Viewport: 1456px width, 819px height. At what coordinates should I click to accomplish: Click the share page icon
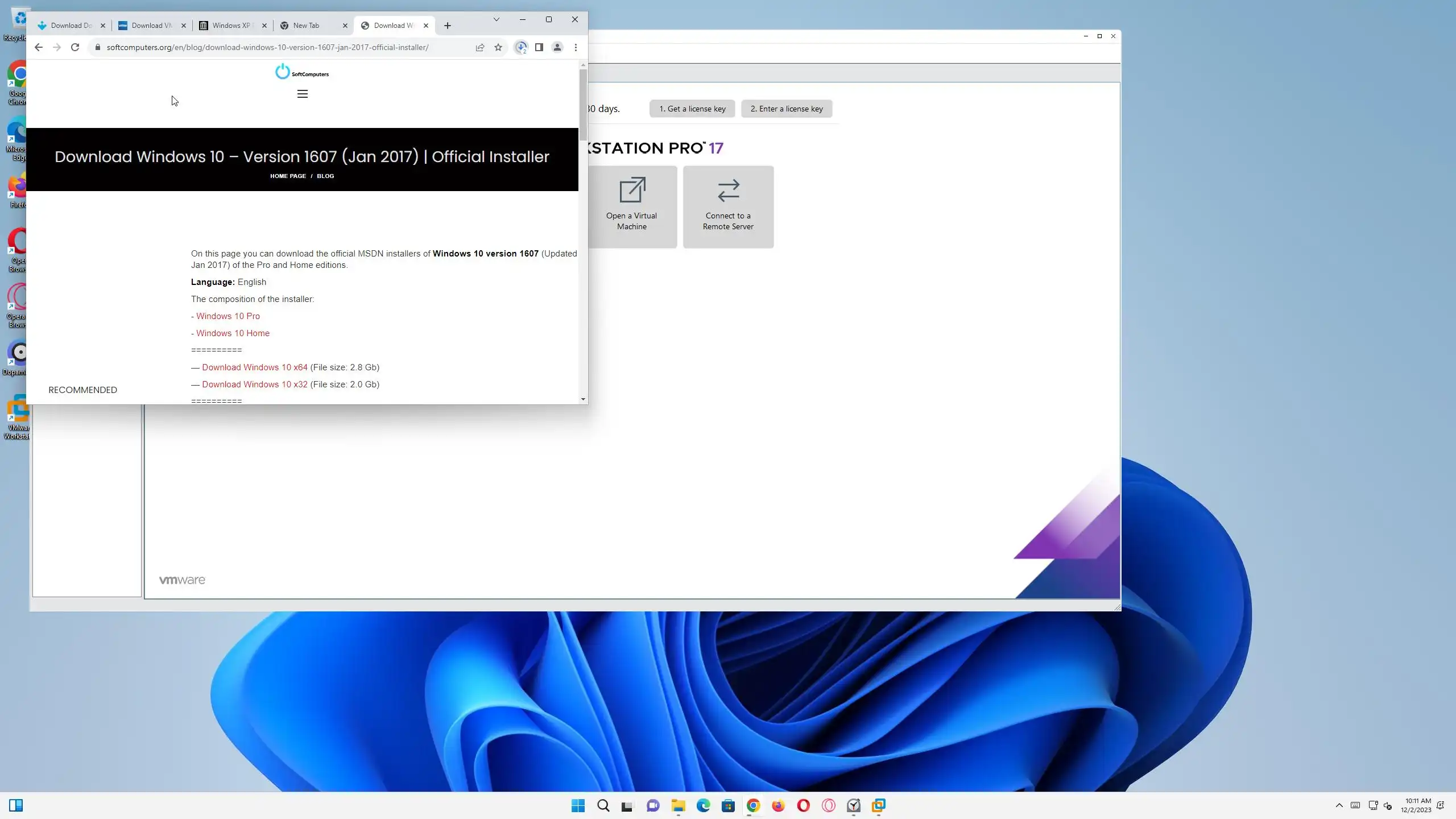coord(480,47)
